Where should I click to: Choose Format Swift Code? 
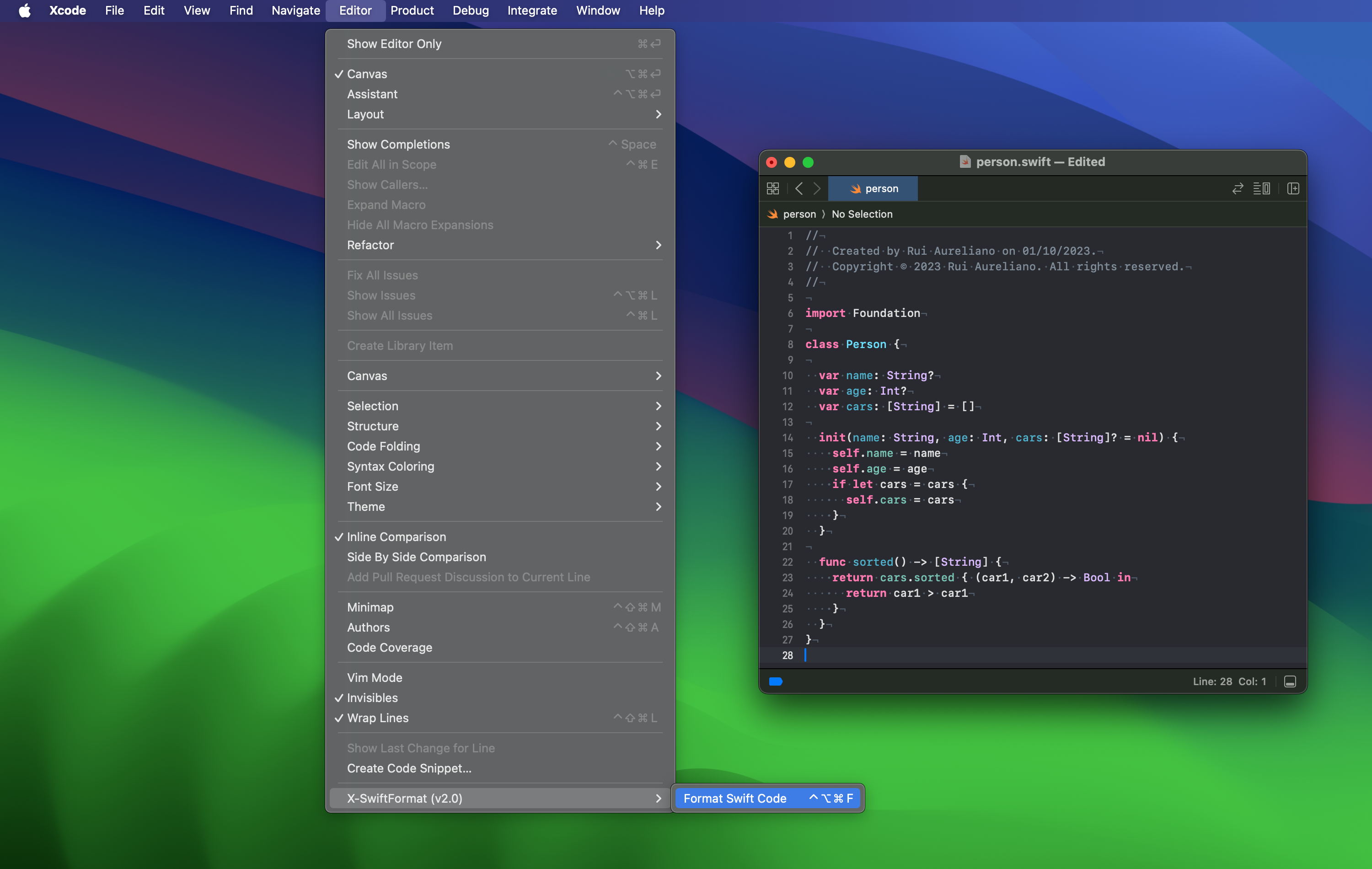(x=768, y=799)
